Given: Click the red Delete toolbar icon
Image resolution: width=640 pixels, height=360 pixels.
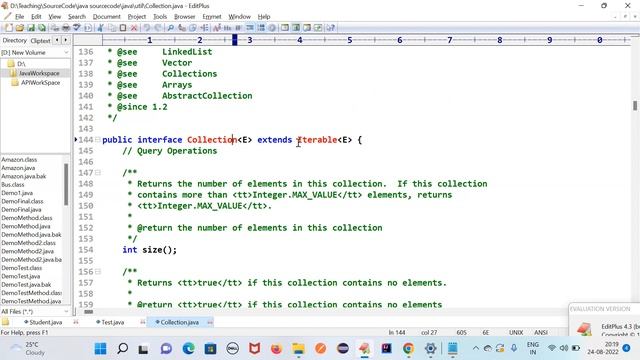Looking at the screenshot, I should tap(134, 28).
